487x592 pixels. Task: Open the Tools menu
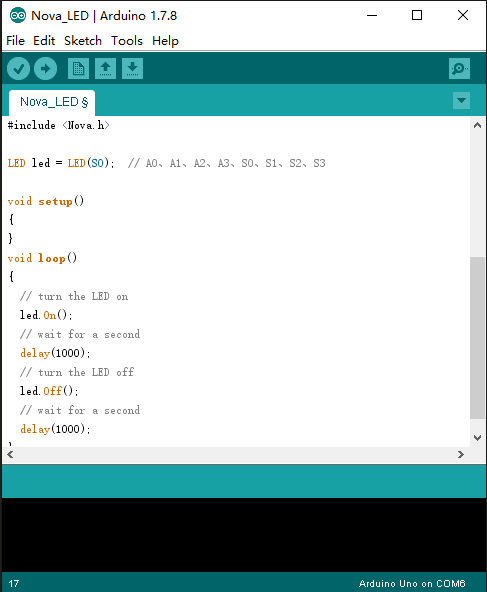tap(127, 40)
